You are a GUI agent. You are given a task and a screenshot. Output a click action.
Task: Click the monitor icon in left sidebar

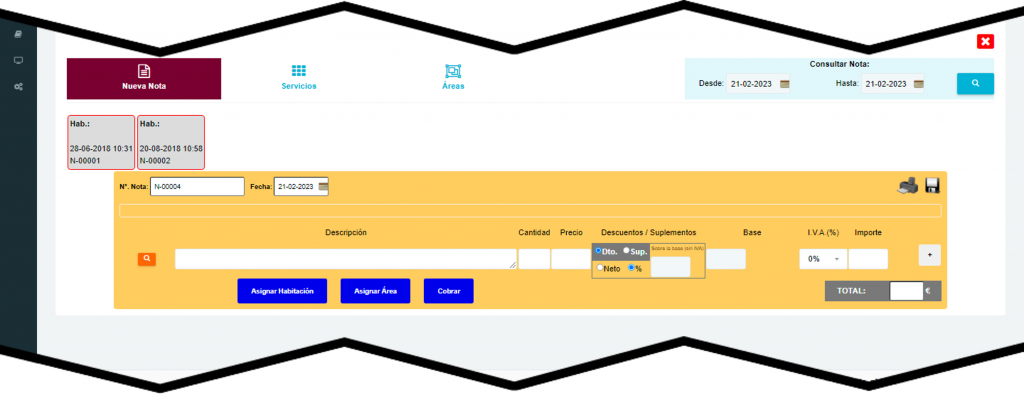point(18,60)
